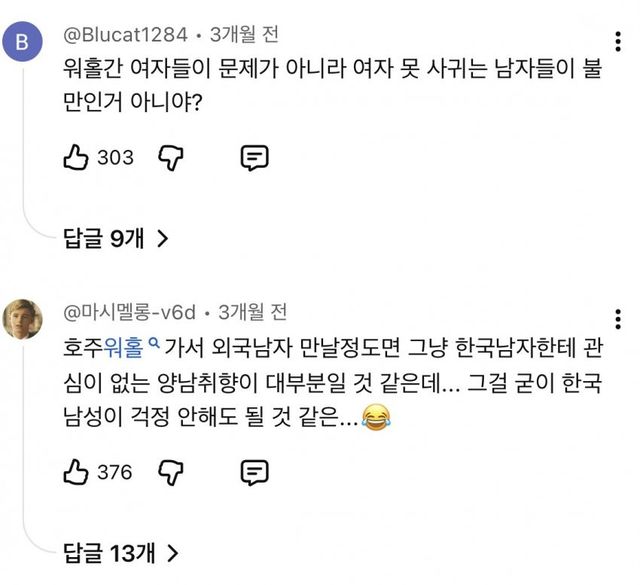Like the comment by @마시멜롱-v6d
640x585 pixels.
(76, 471)
